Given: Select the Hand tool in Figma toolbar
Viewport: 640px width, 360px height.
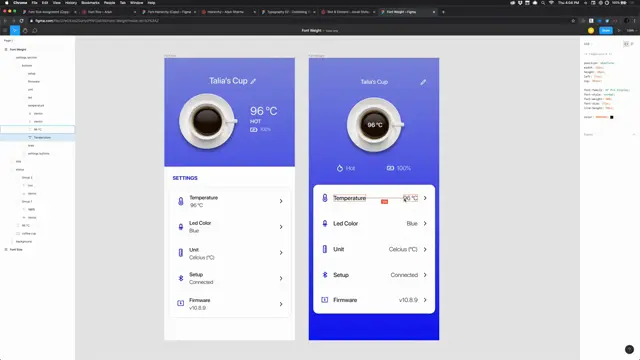Looking at the screenshot, I should pos(25,31).
